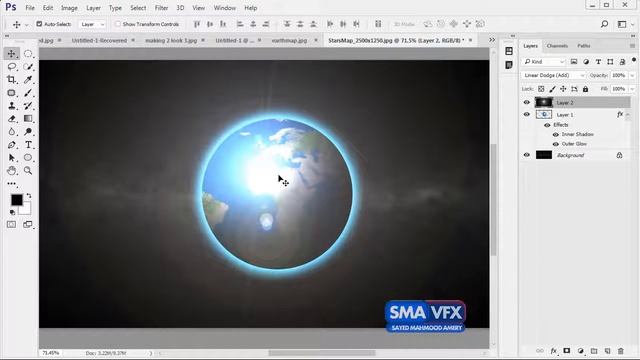Enable the Auto-Select checkbox
This screenshot has width=640, height=360.
(39, 24)
